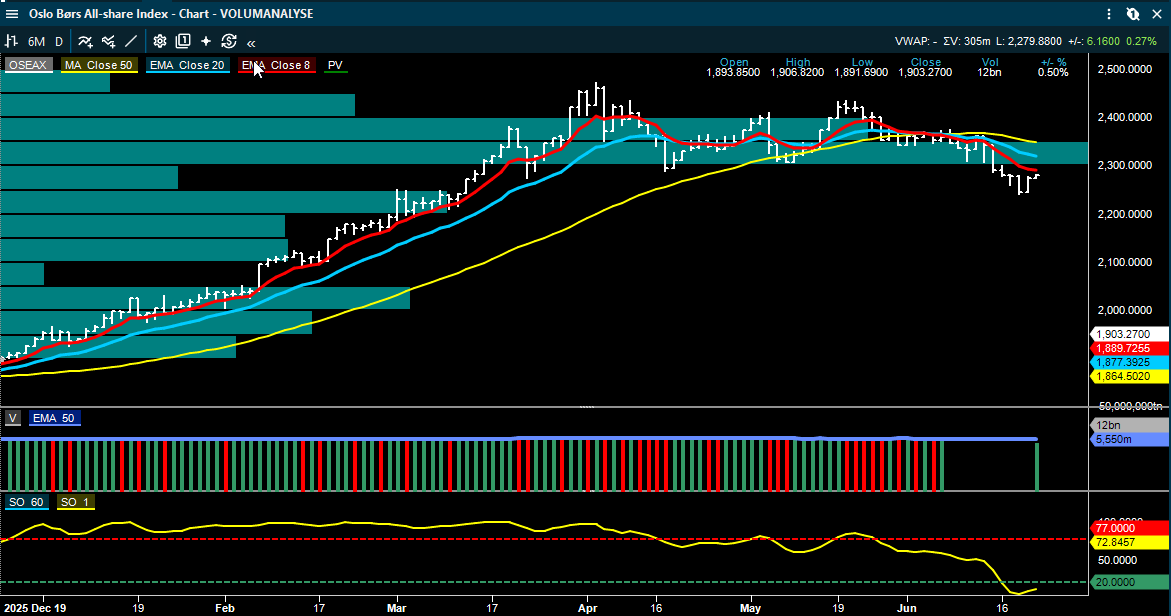Open chart settings gear
1171x616 pixels.
(160, 42)
